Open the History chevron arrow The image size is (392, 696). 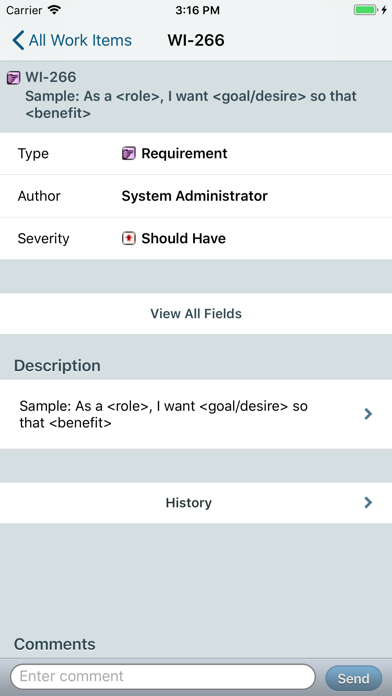click(368, 502)
